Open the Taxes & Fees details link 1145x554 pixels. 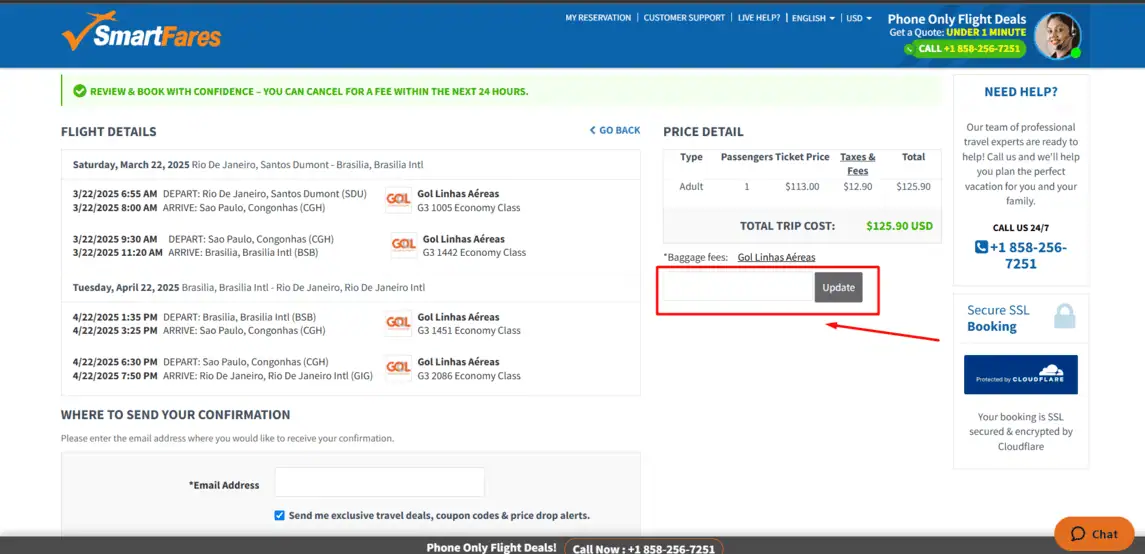[x=857, y=163]
